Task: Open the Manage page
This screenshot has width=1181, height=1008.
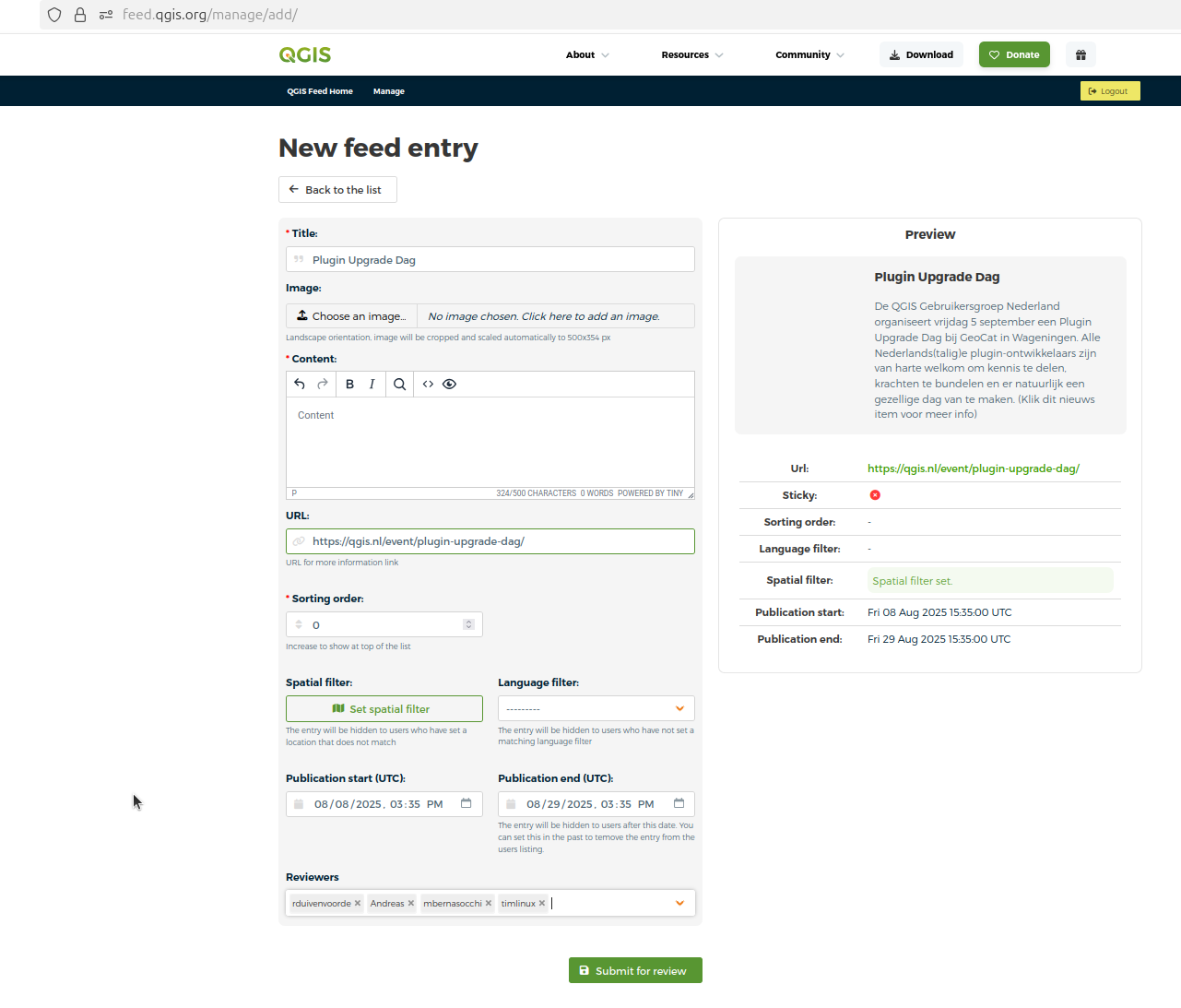Action: (389, 91)
